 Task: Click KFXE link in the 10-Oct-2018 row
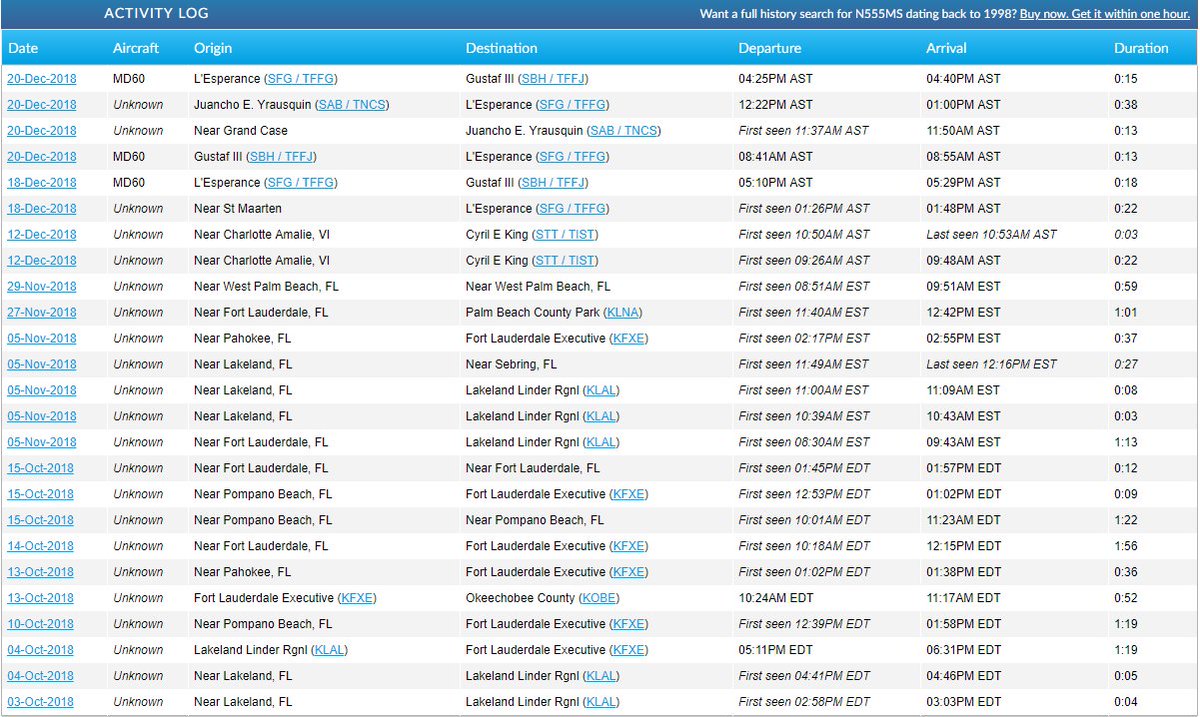pos(629,625)
